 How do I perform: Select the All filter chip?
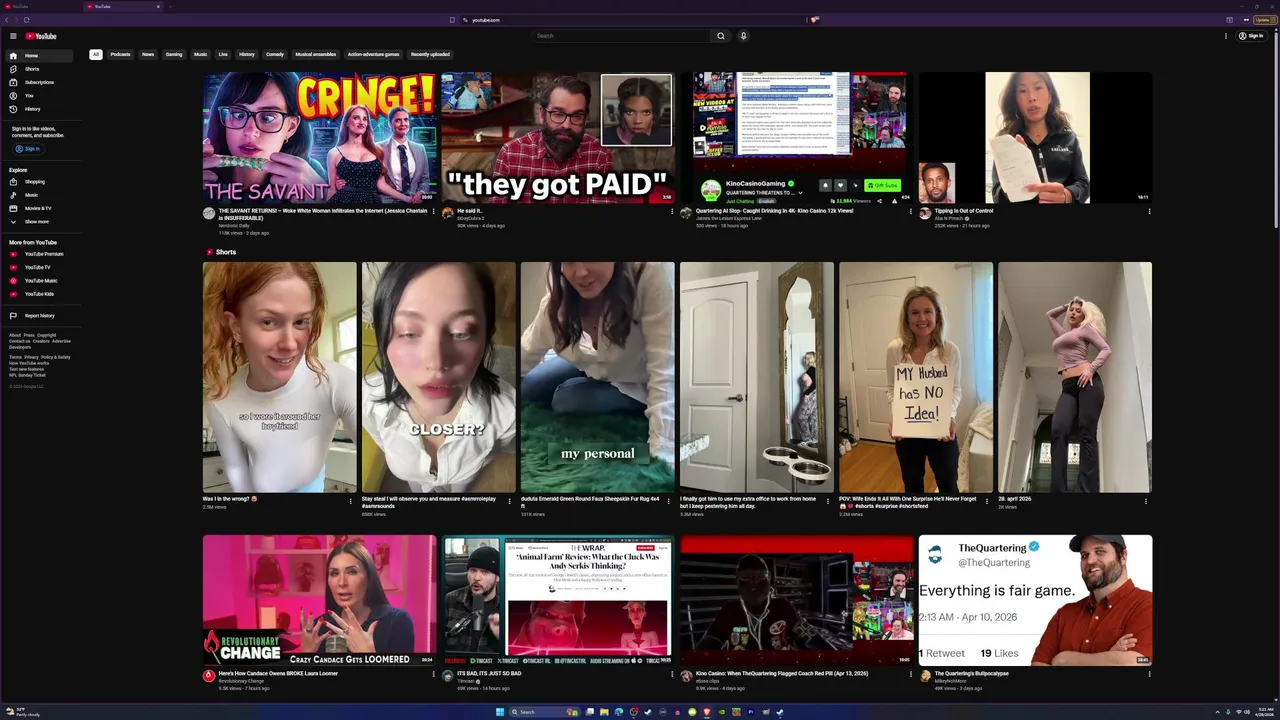pos(96,54)
